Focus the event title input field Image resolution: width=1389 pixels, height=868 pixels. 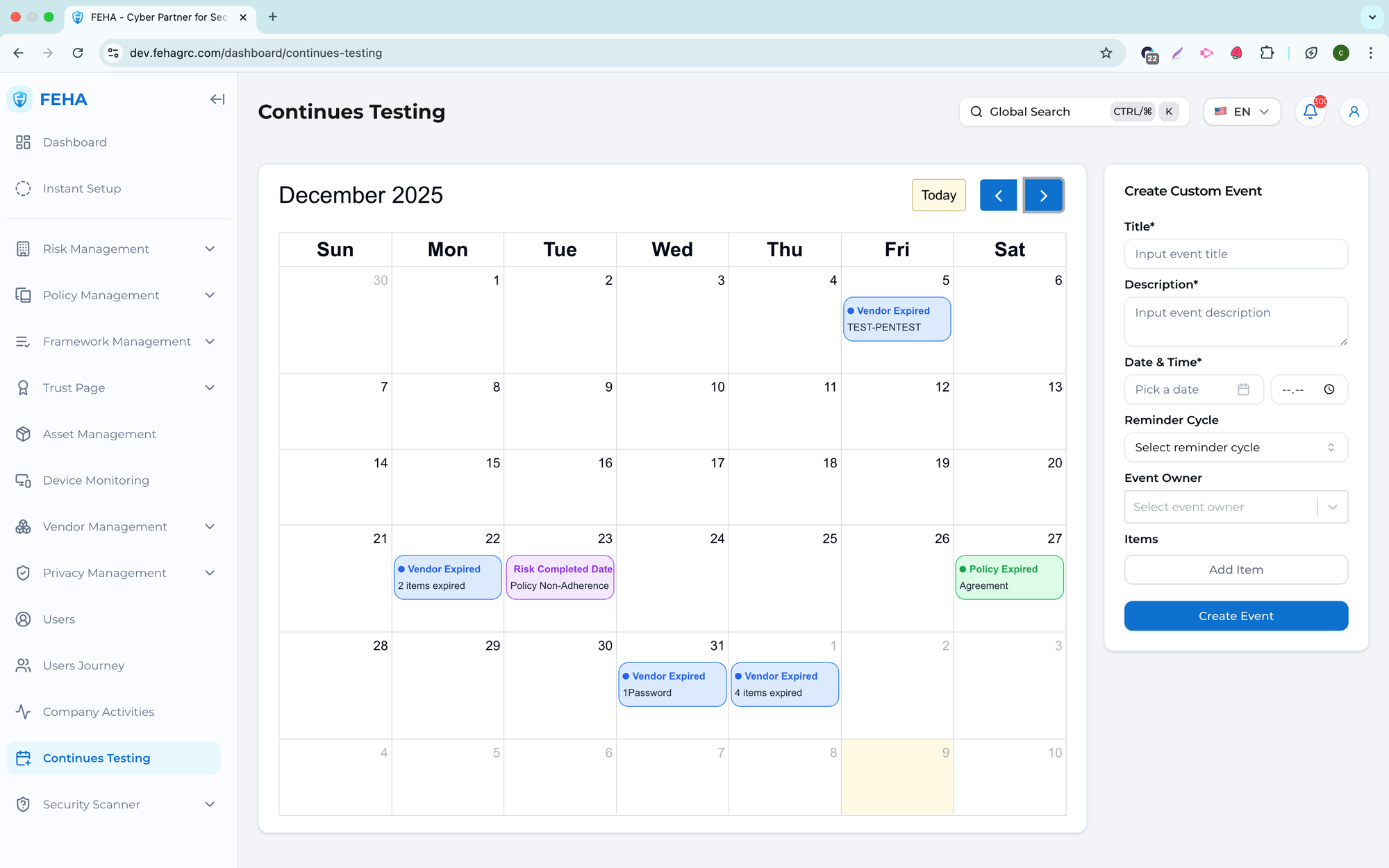1236,254
